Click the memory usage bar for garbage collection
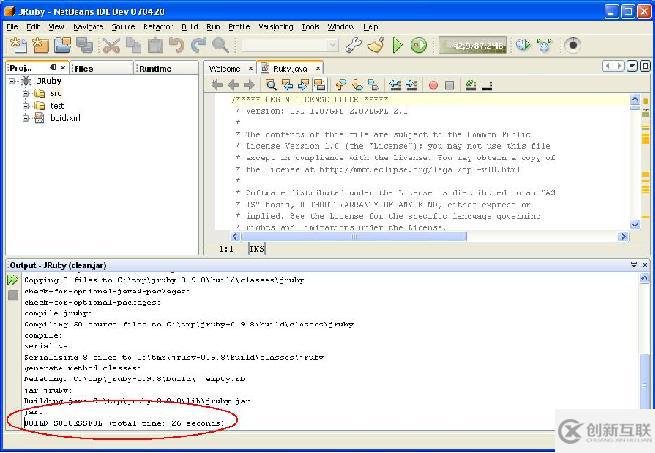This screenshot has height=453, width=655. point(473,45)
